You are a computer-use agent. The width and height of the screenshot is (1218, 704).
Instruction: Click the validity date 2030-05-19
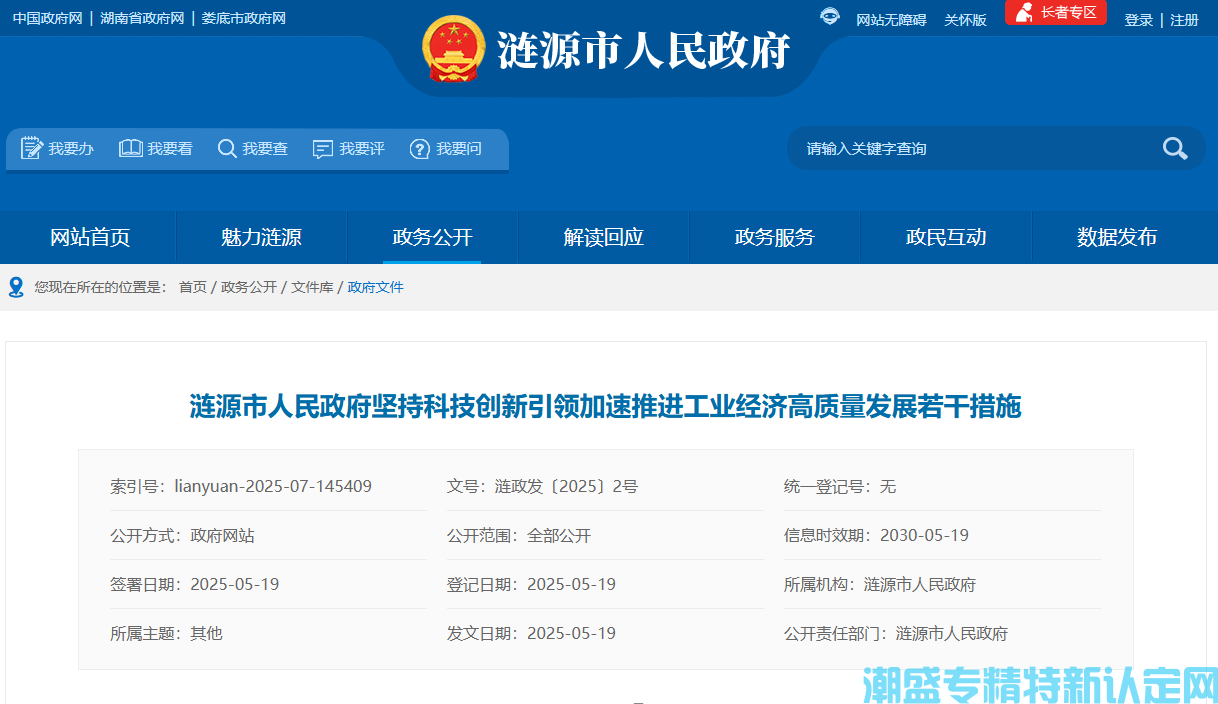(924, 535)
